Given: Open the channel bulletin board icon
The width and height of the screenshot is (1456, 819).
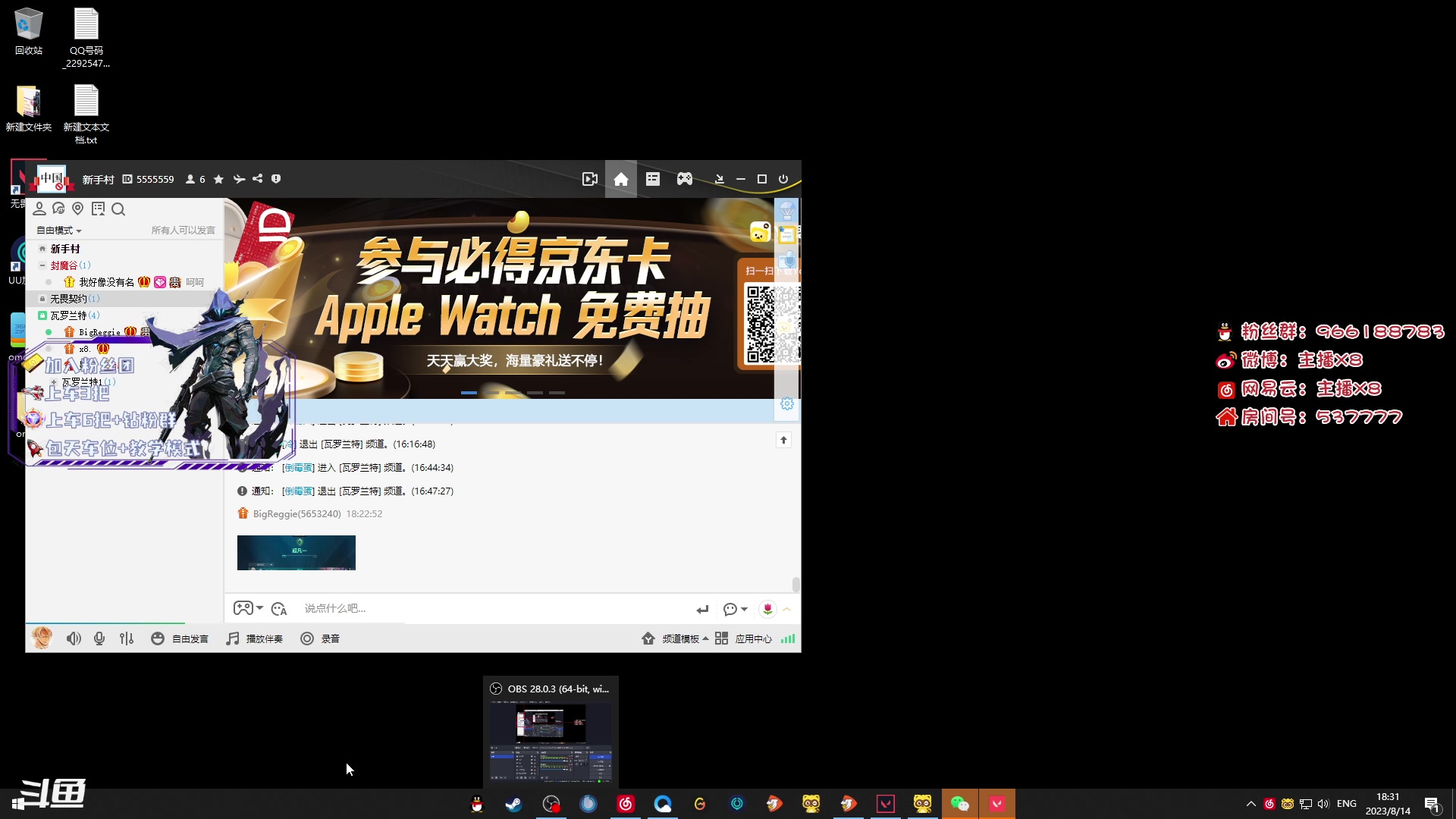Looking at the screenshot, I should click(x=652, y=179).
